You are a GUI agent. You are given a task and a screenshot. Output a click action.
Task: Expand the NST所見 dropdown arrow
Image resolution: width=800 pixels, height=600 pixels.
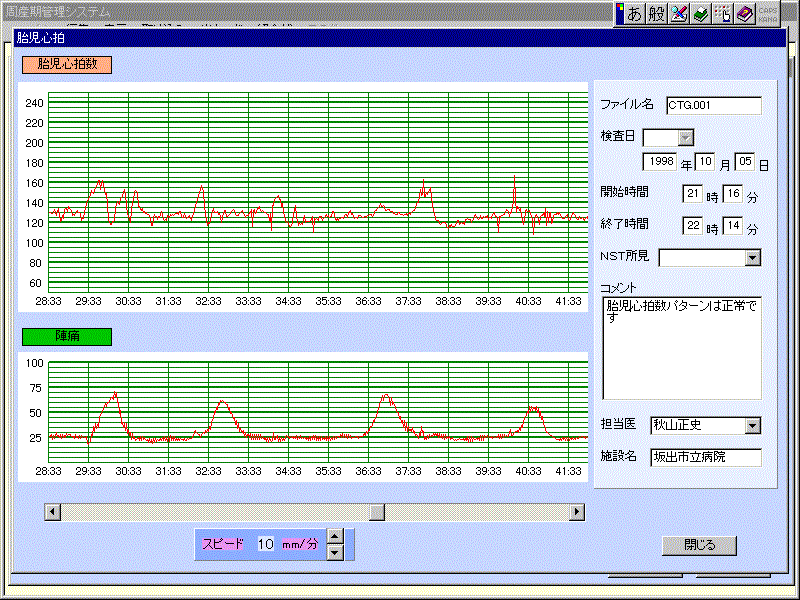pyautogui.click(x=753, y=258)
